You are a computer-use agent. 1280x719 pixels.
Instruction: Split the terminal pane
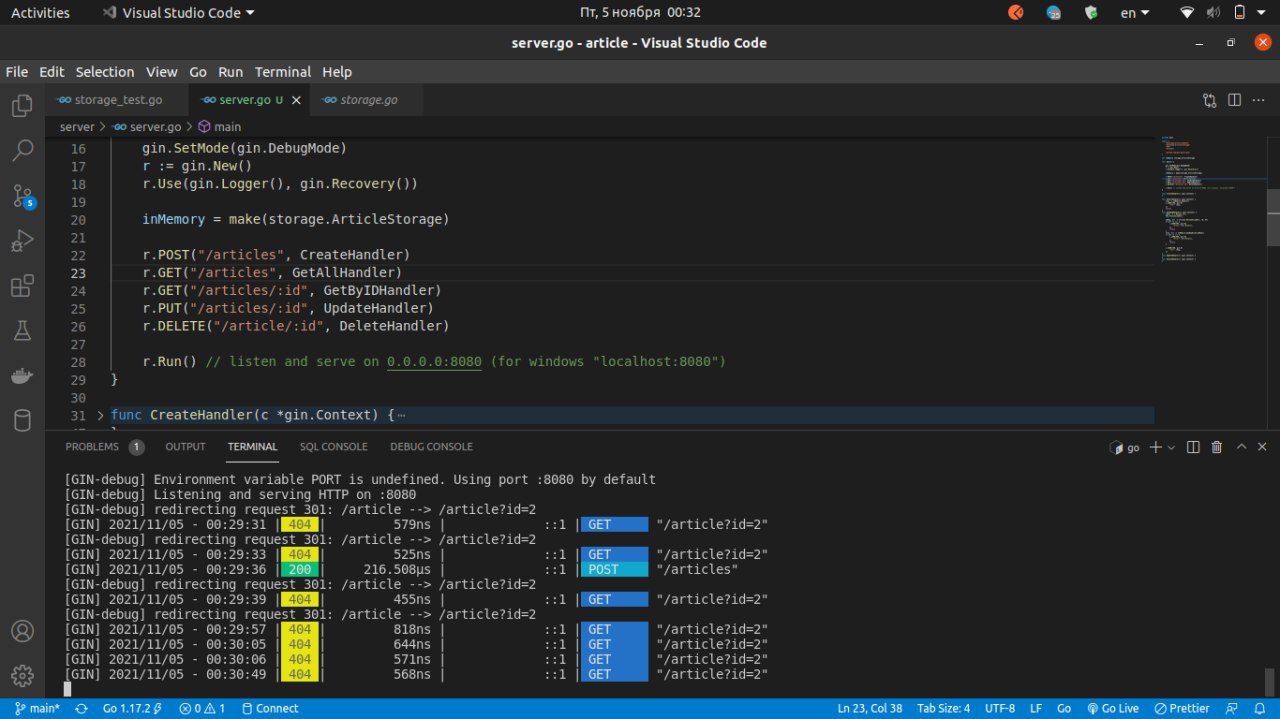(1193, 447)
